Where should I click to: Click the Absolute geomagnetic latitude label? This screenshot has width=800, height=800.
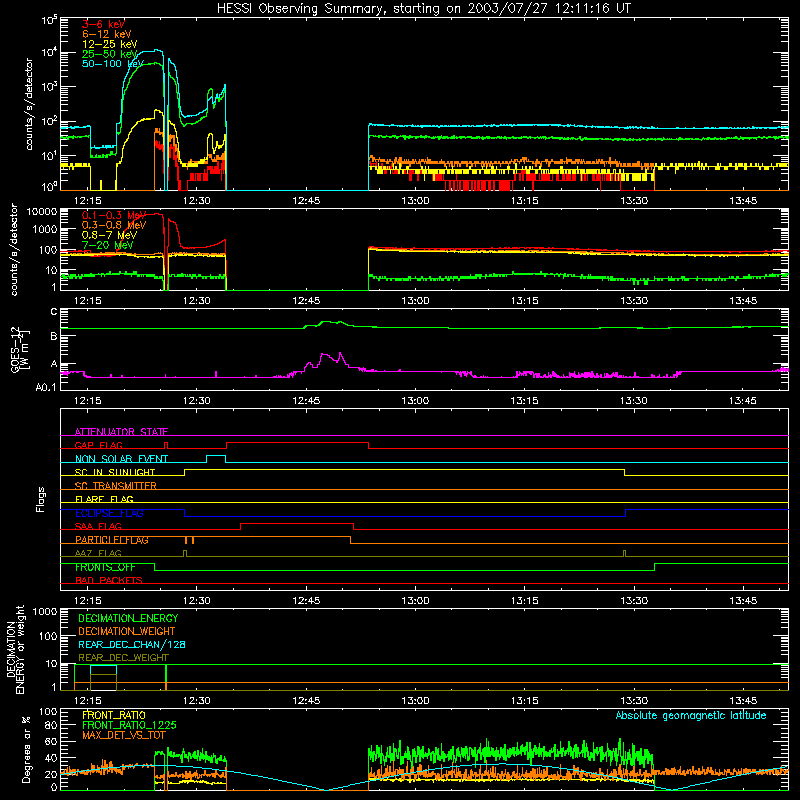pos(691,716)
